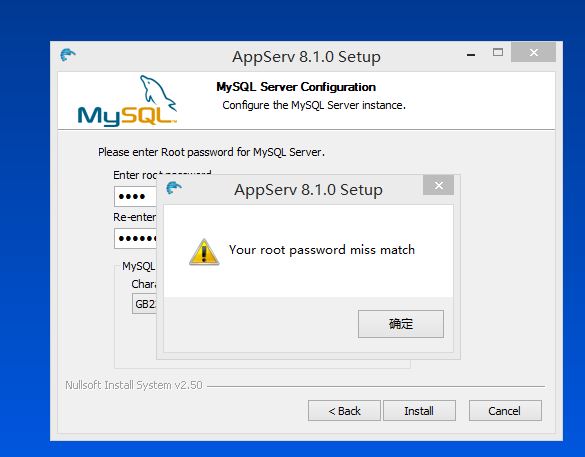Maximize the AppServ Setup window
The width and height of the screenshot is (585, 457).
point(498,53)
